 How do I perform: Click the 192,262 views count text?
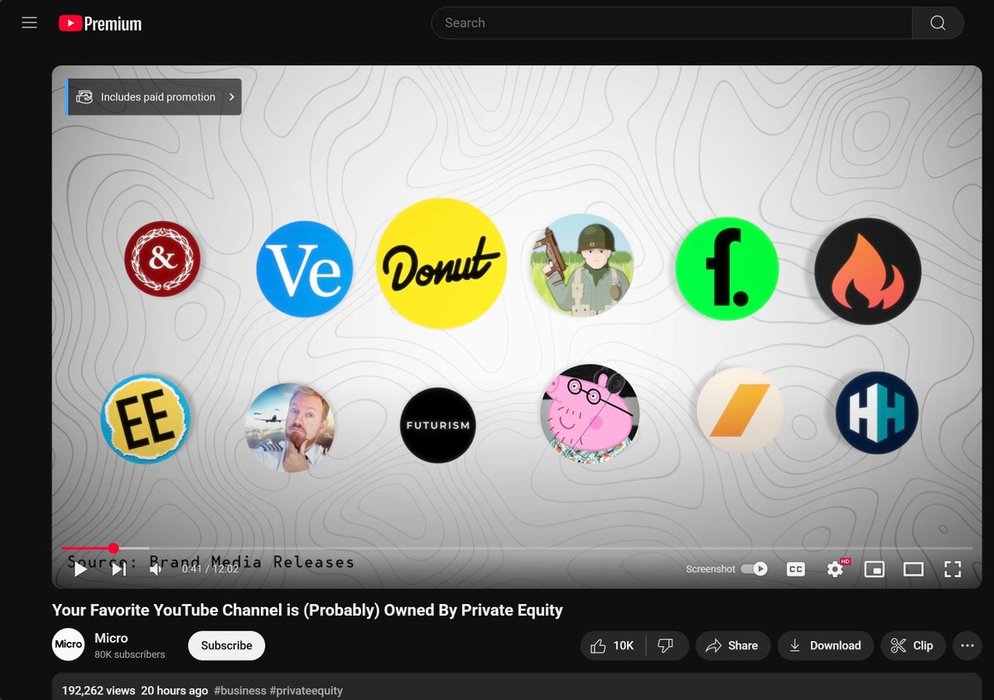point(98,690)
